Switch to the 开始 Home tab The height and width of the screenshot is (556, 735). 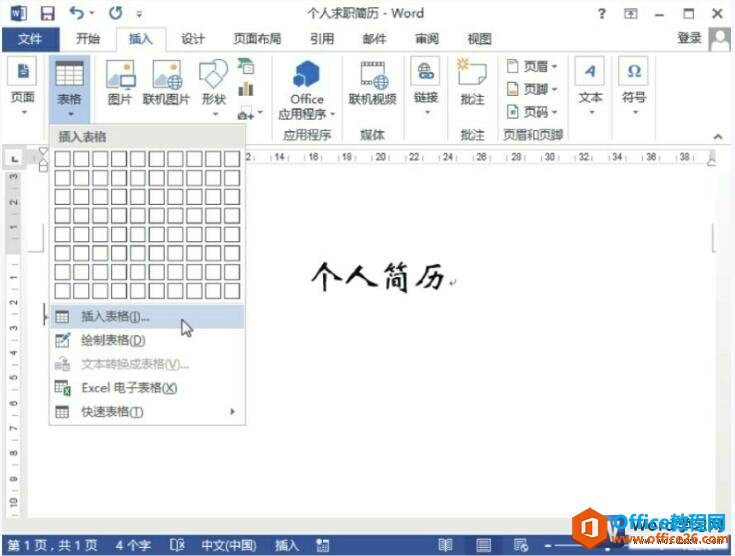pyautogui.click(x=88, y=39)
